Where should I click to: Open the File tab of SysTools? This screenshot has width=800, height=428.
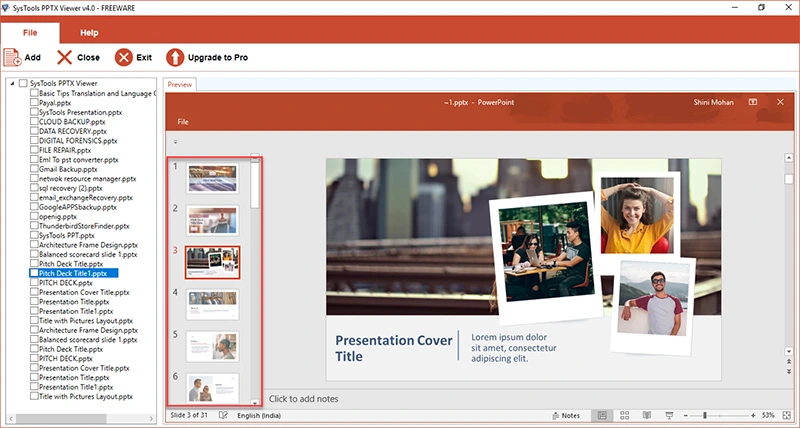pyautogui.click(x=30, y=33)
